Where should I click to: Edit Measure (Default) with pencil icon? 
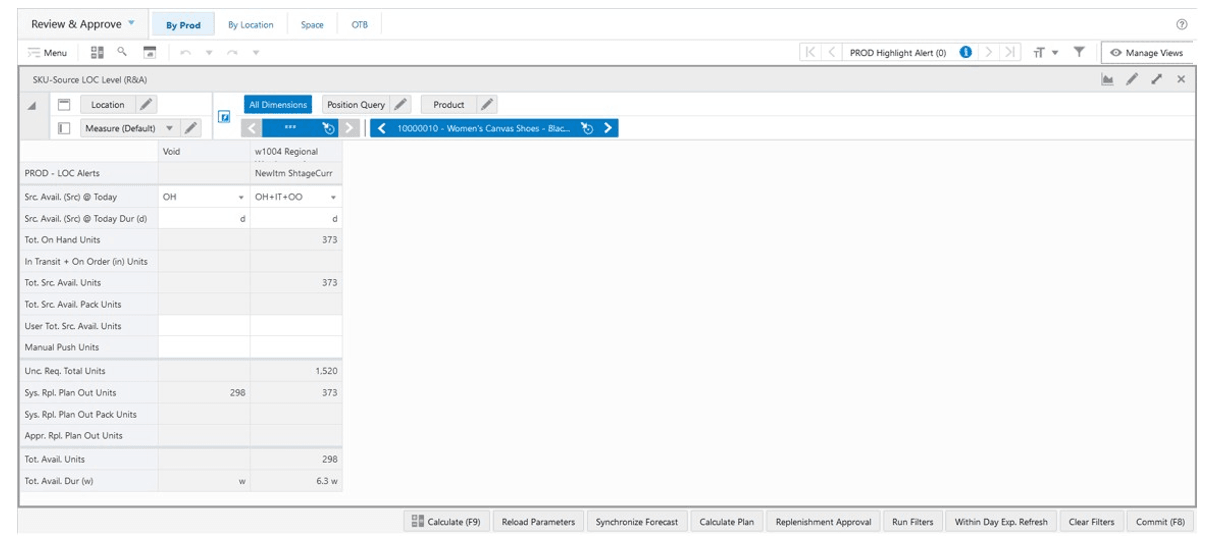point(191,128)
